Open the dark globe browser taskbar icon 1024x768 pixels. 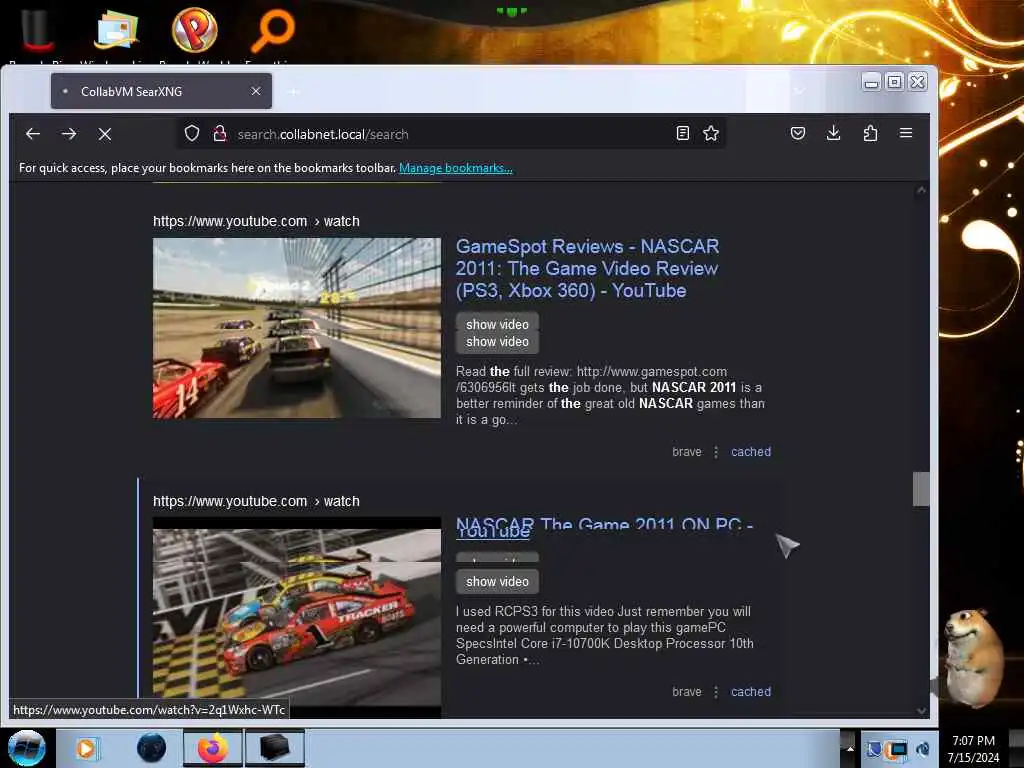[152, 748]
